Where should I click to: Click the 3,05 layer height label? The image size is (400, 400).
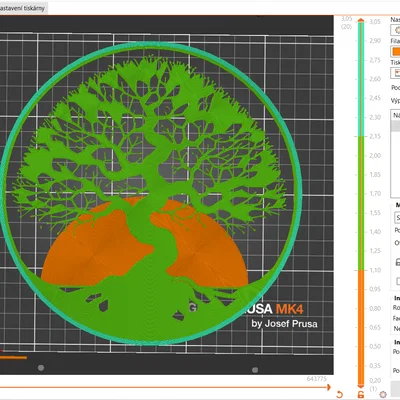point(375,22)
